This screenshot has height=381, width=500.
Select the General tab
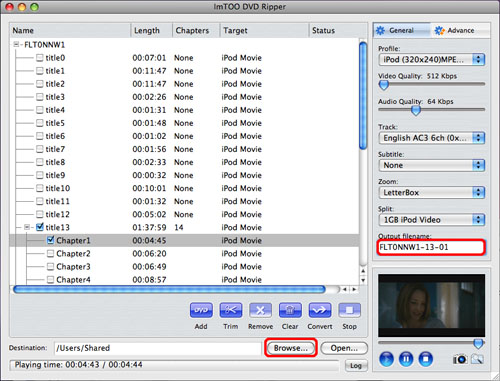pyautogui.click(x=401, y=30)
